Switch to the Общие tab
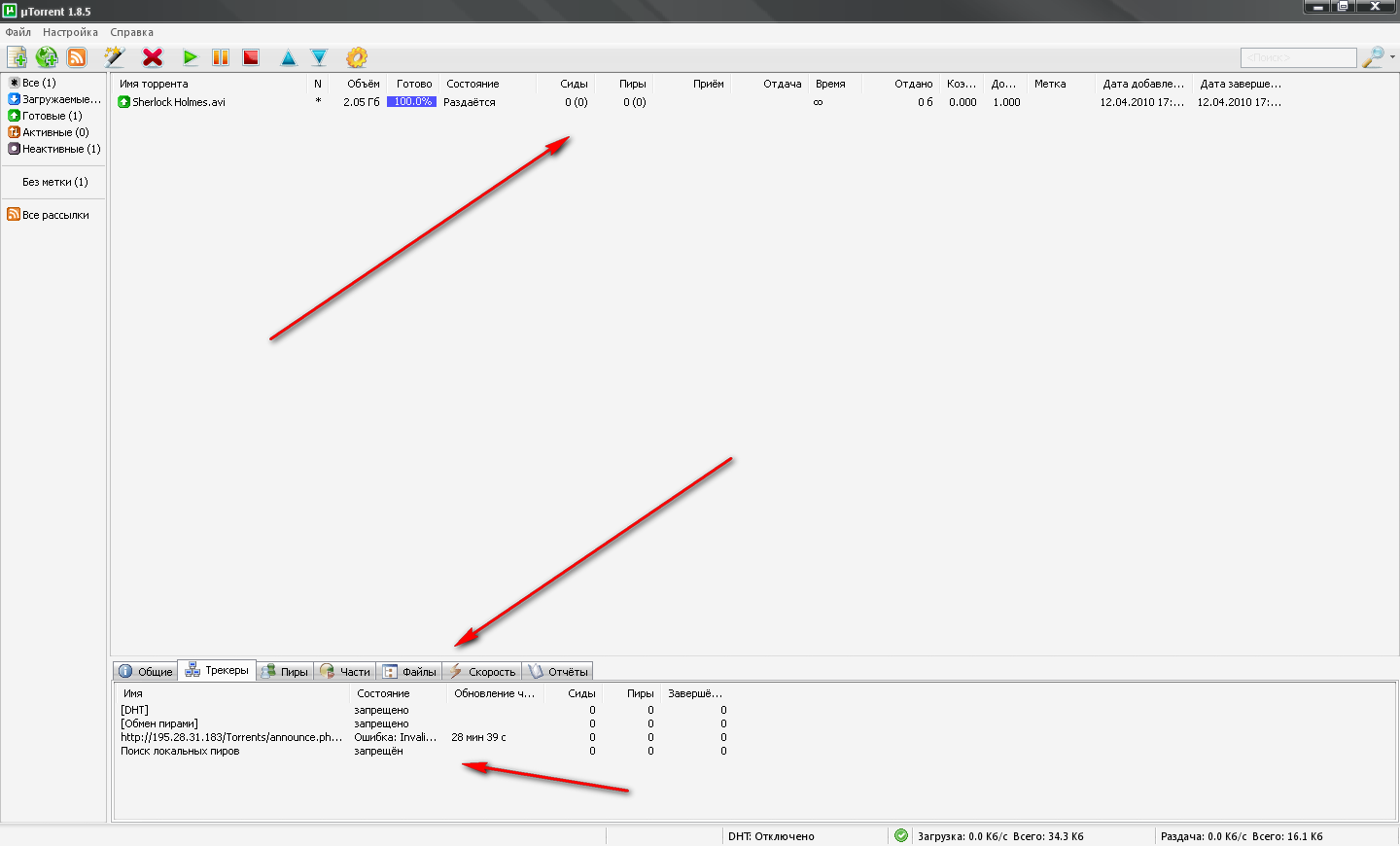1400x846 pixels. [146, 672]
